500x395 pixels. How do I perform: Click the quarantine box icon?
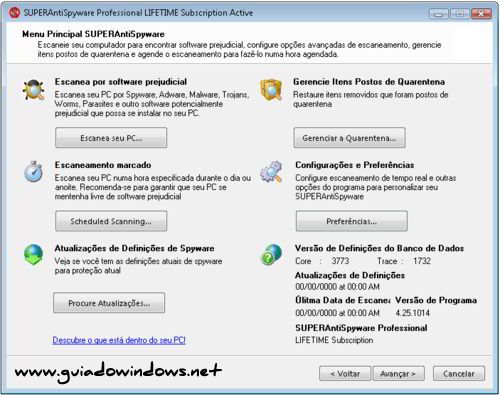[271, 90]
